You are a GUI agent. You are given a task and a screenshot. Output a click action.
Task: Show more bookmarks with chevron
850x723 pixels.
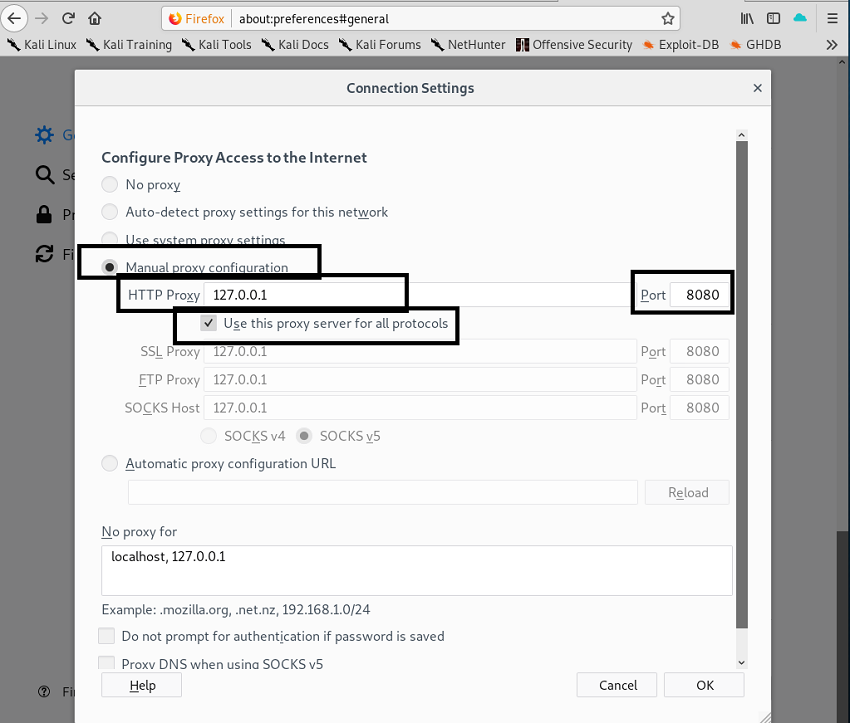tap(832, 44)
